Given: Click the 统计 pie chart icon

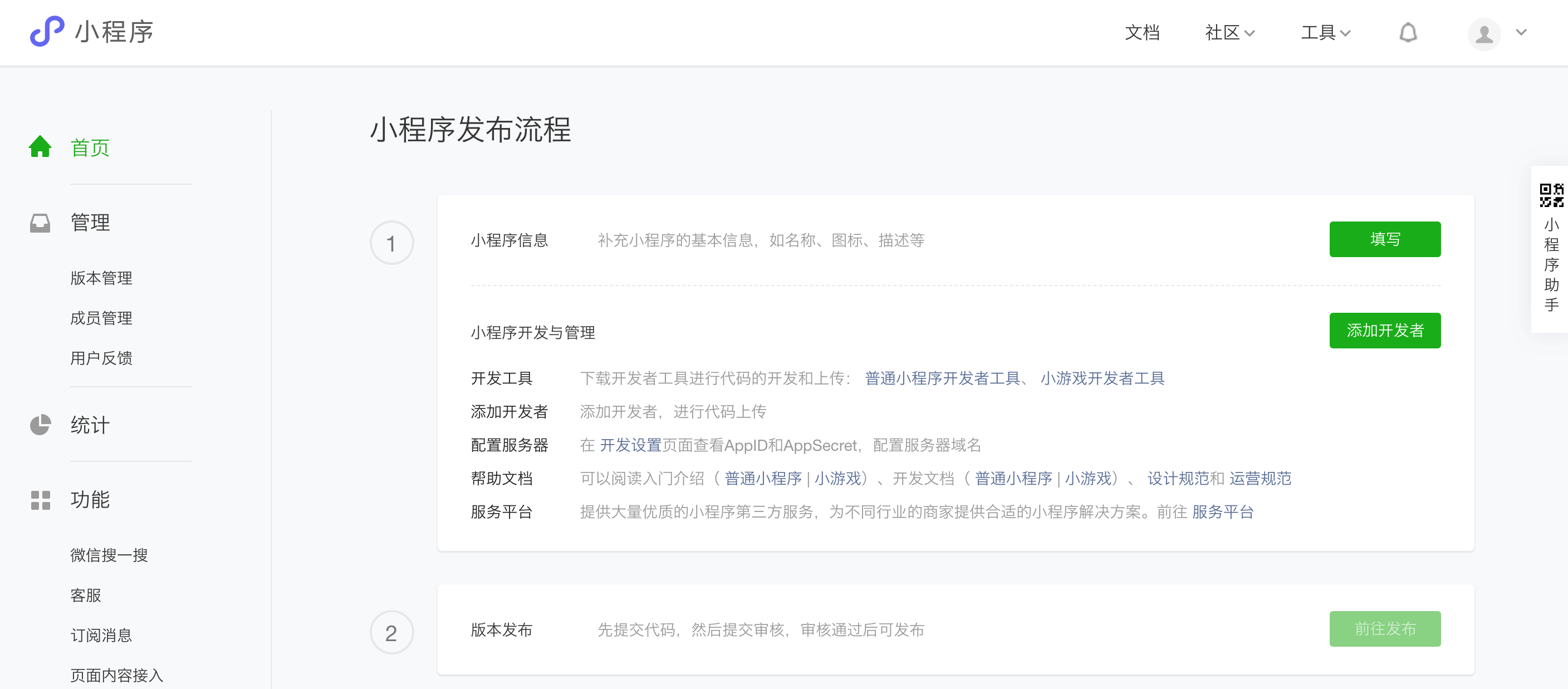Looking at the screenshot, I should pyautogui.click(x=40, y=425).
